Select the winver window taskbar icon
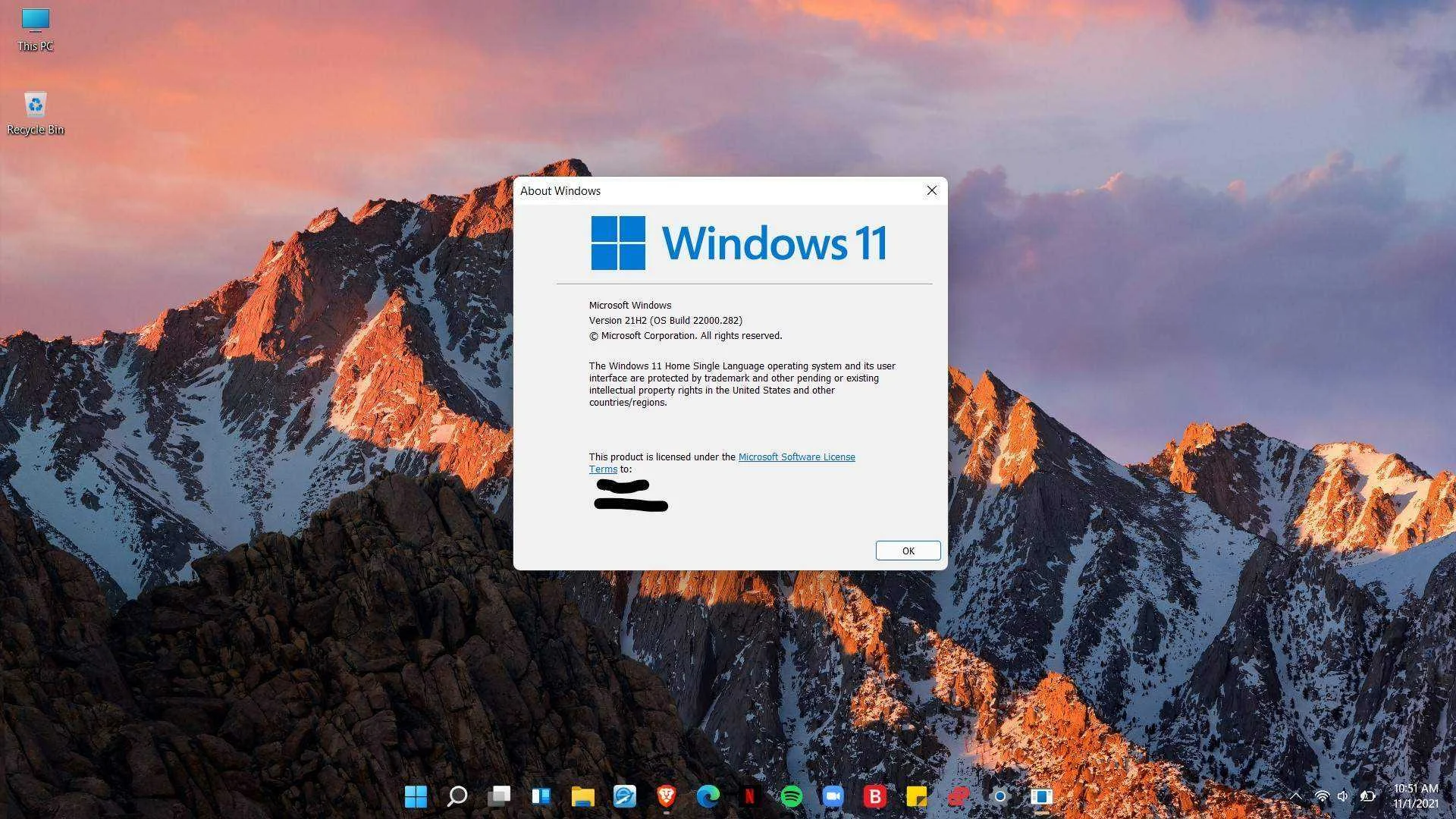This screenshot has height=819, width=1456. pos(1041,796)
